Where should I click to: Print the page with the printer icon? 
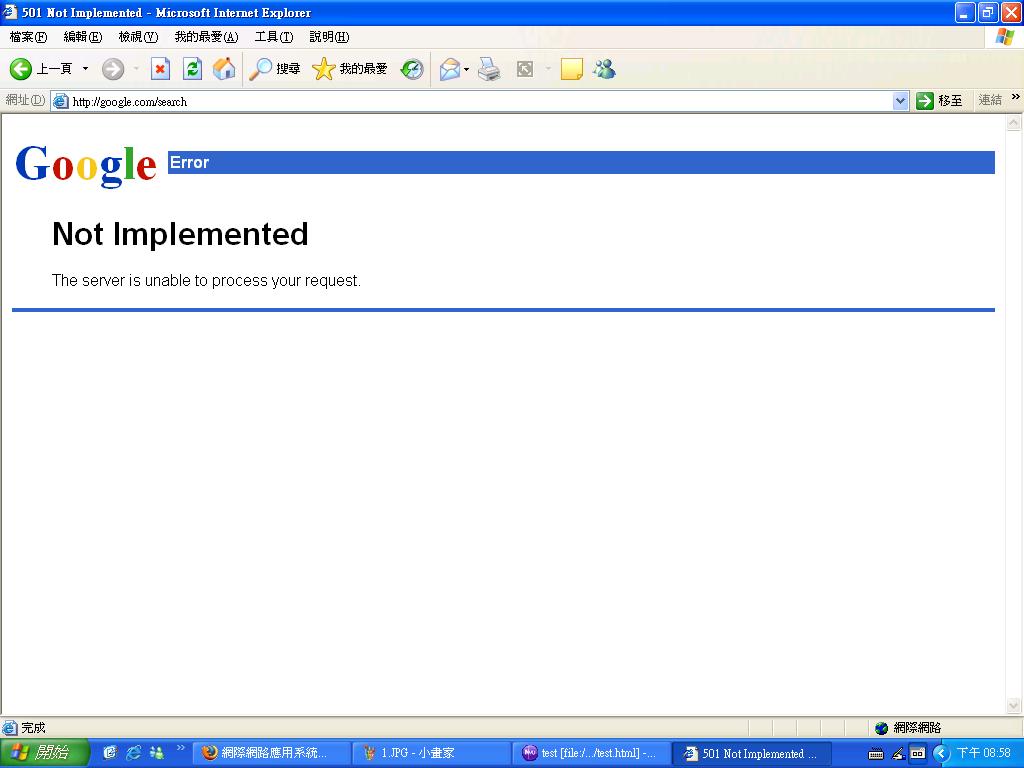(x=488, y=69)
